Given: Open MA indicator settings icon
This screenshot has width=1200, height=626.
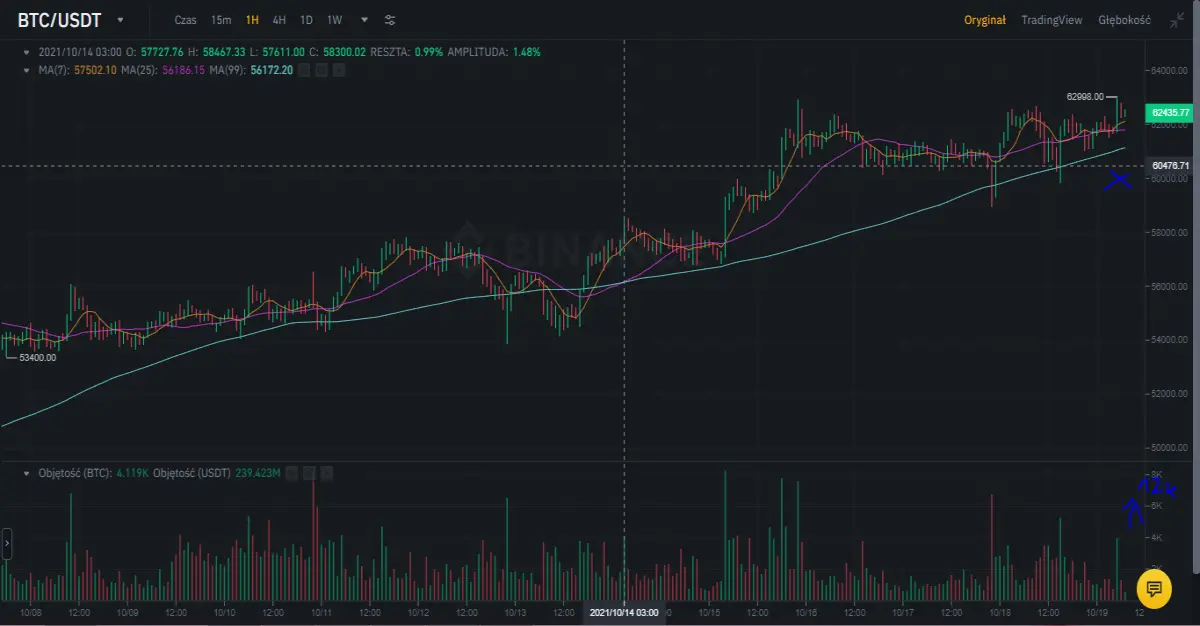Looking at the screenshot, I should point(320,70).
